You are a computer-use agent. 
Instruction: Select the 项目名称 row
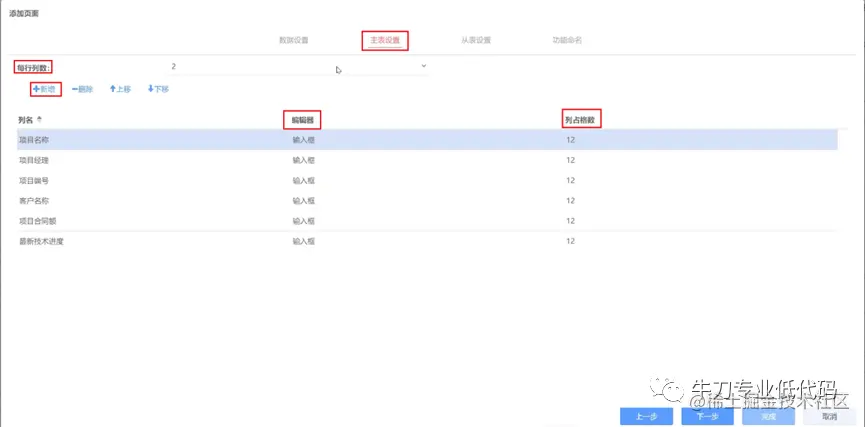(427, 140)
